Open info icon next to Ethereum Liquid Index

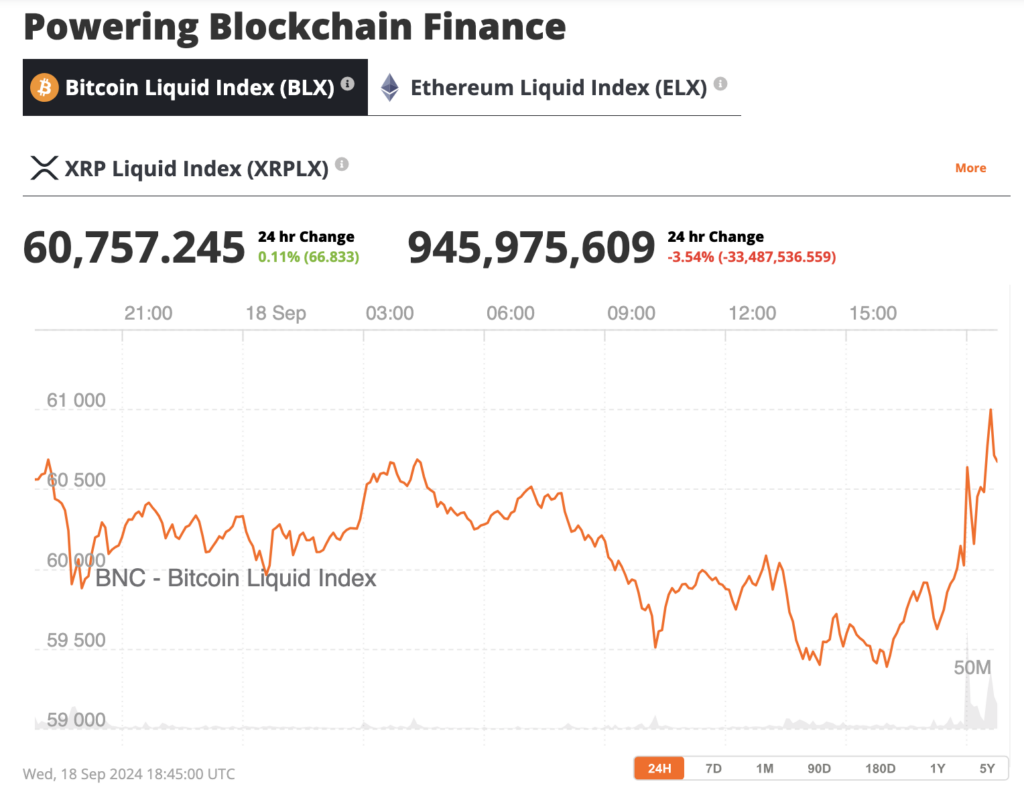[x=720, y=84]
